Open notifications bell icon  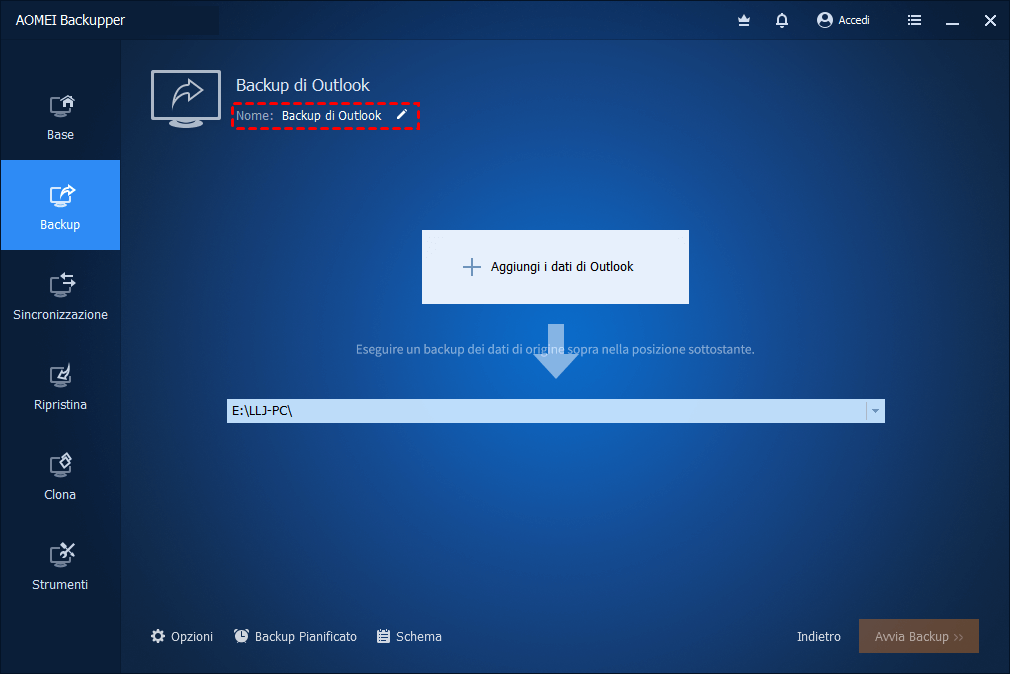click(782, 21)
